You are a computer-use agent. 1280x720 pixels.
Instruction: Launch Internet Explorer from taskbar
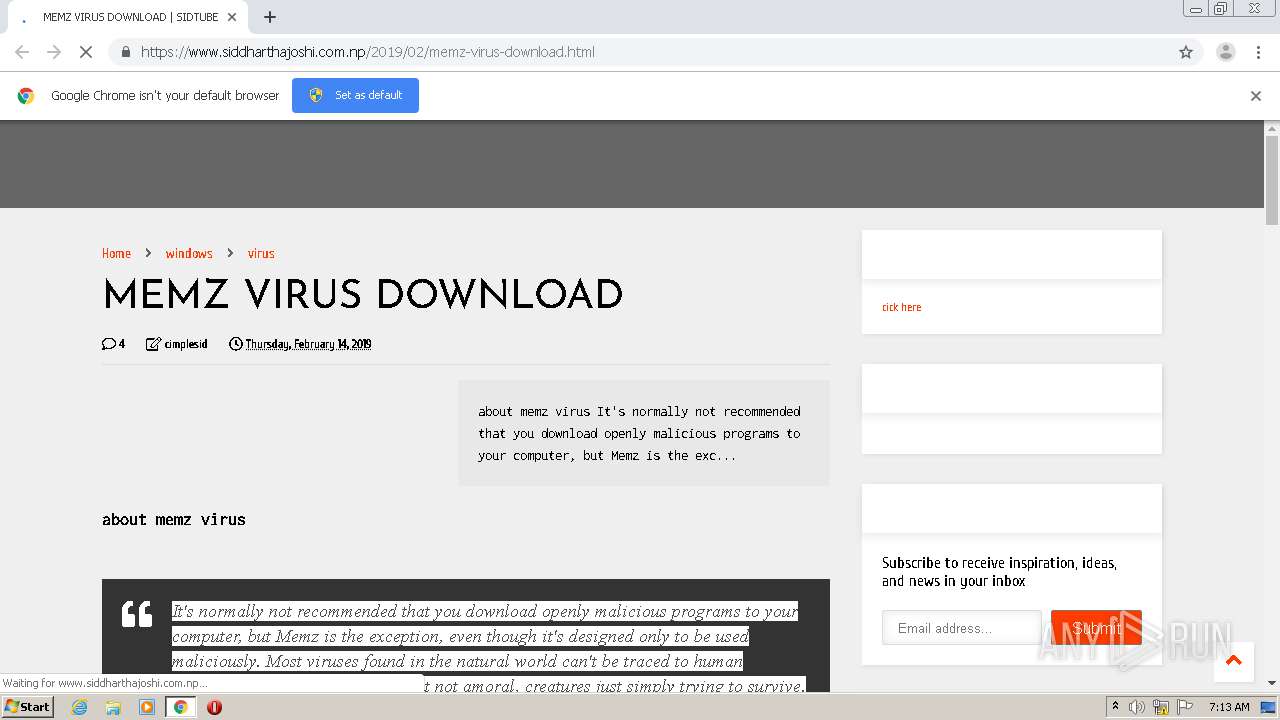[x=80, y=707]
